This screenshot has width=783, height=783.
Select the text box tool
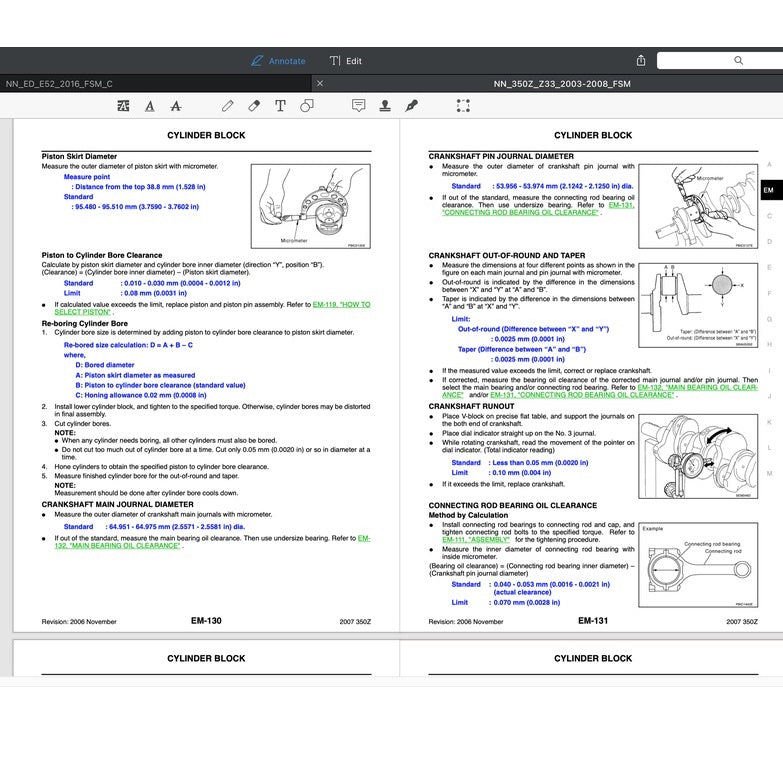280,105
